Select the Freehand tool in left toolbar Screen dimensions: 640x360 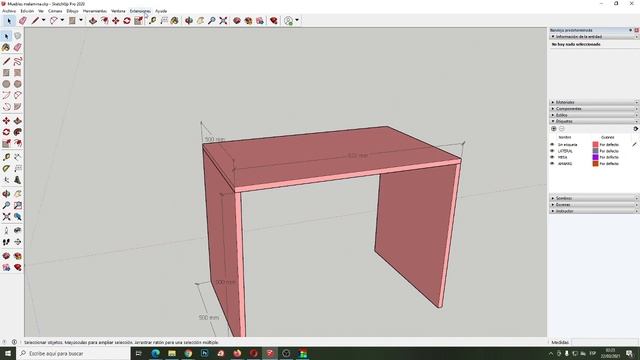(x=18, y=61)
